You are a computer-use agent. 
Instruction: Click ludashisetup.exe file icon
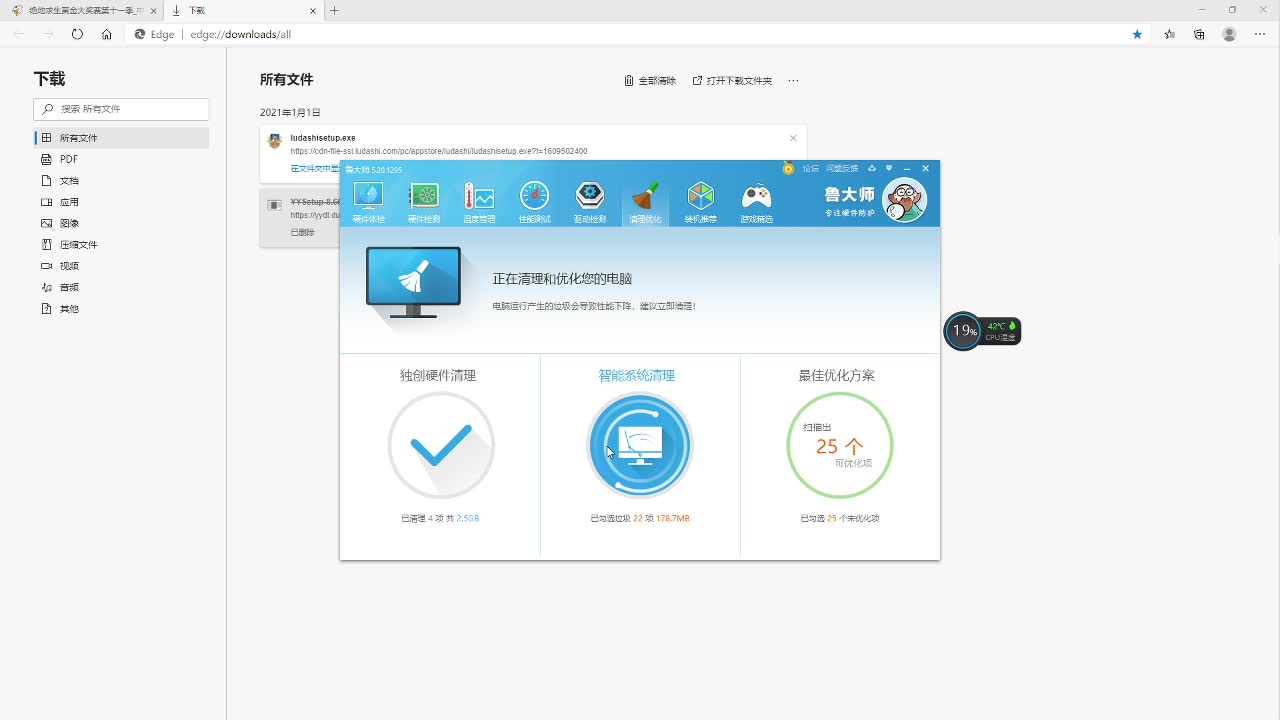(x=274, y=141)
